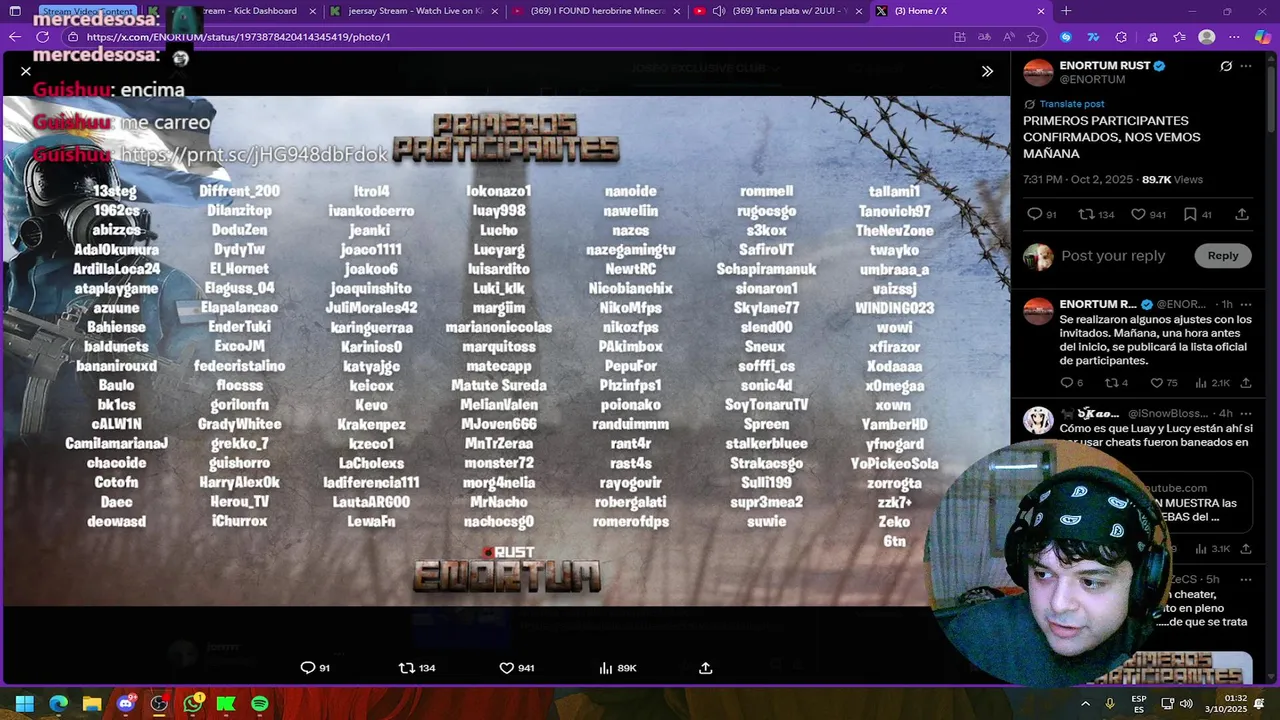Image resolution: width=1280 pixels, height=720 pixels.
Task: Collapse the side panel with double-chevron icon
Action: pos(987,71)
